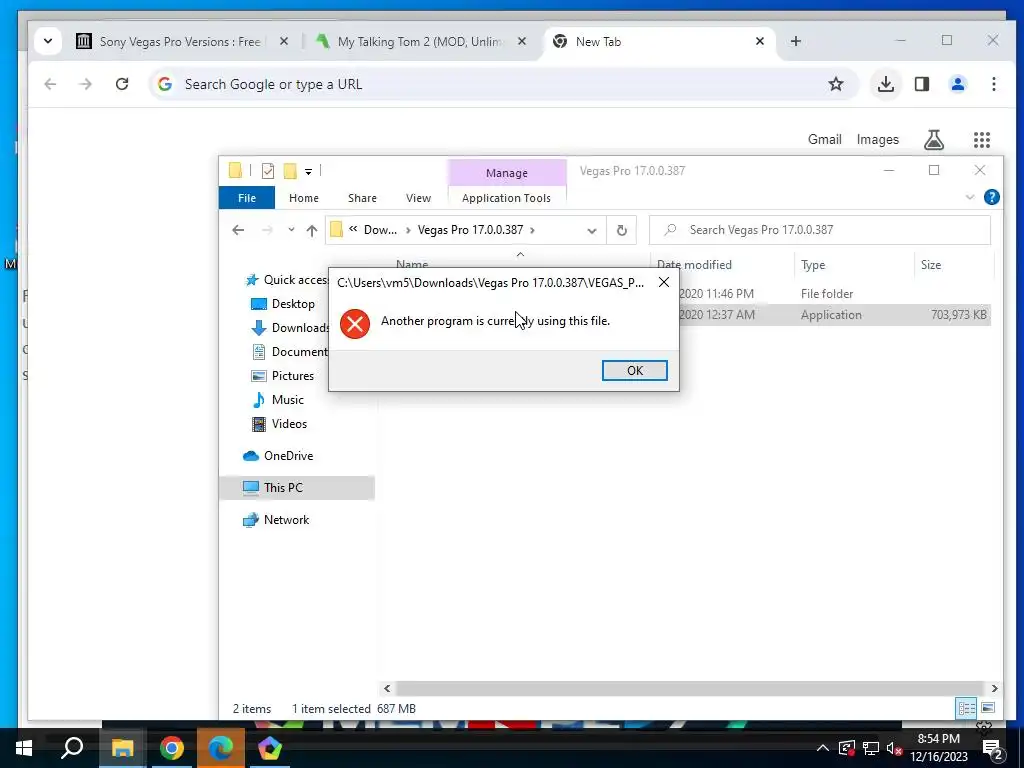The width and height of the screenshot is (1024, 768).
Task: Click the Properties quick access icon
Action: [x=268, y=171]
